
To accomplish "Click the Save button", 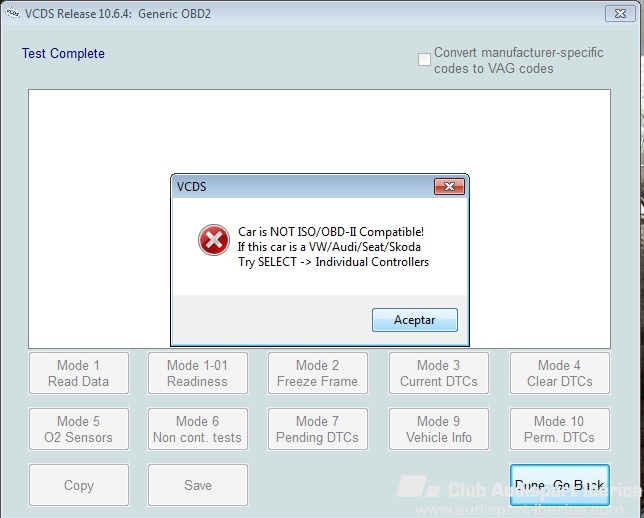I will (x=198, y=485).
